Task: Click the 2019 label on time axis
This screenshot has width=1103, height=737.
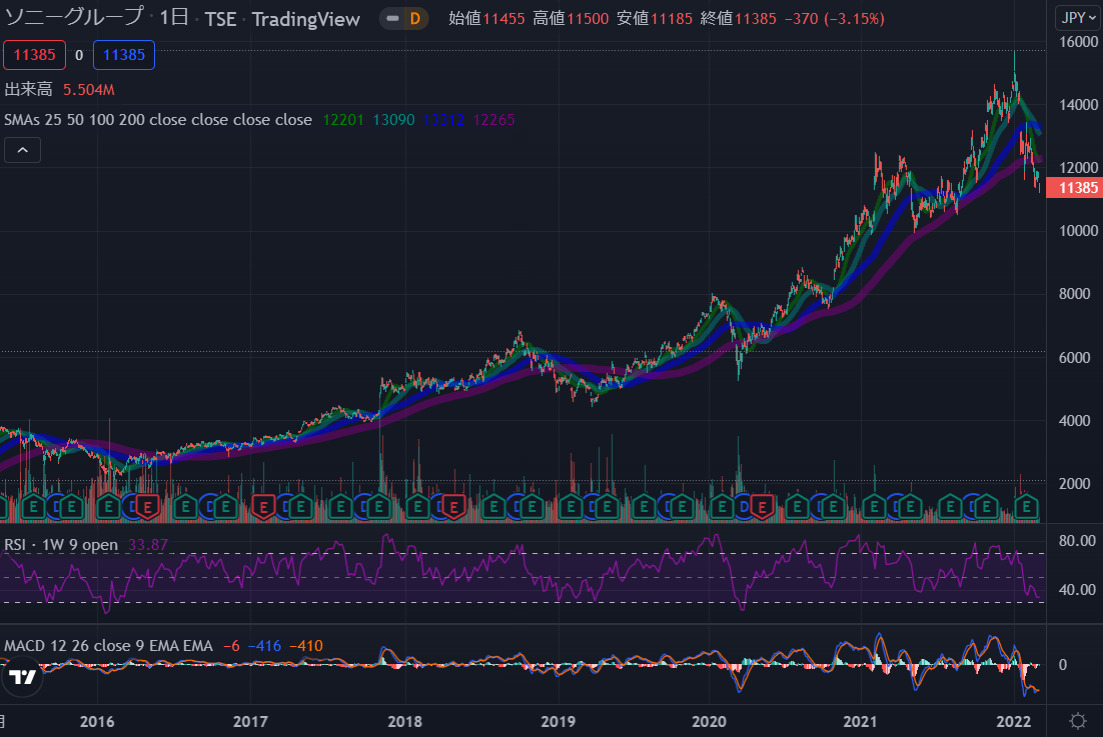Action: coord(558,722)
